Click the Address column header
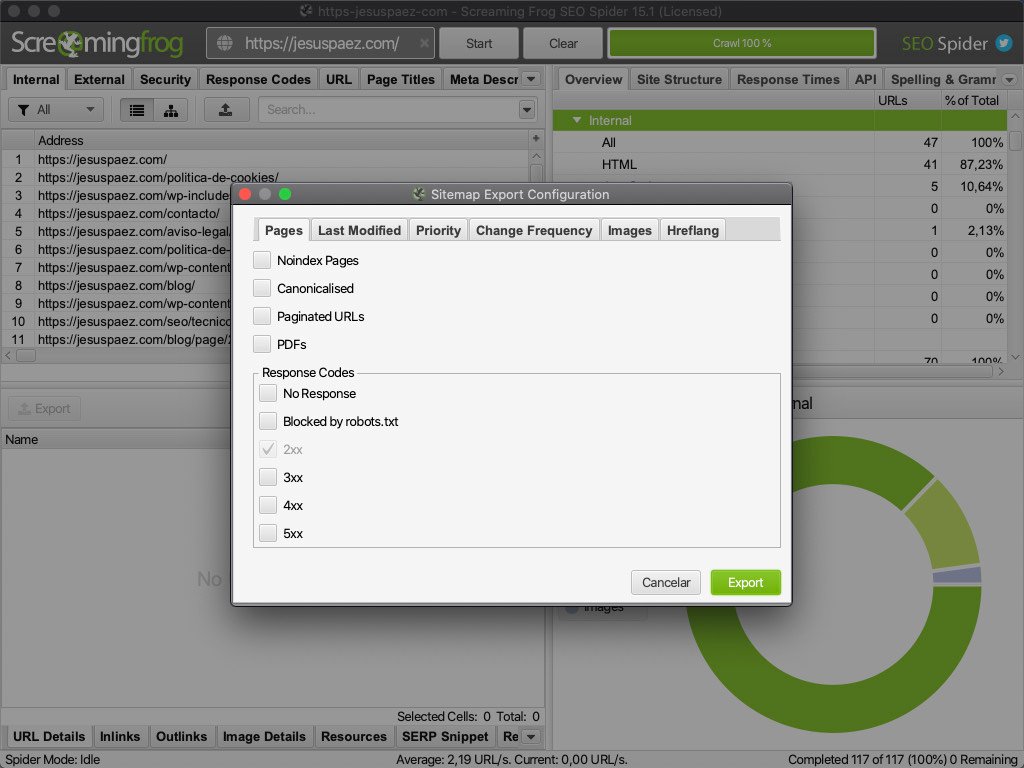Viewport: 1024px width, 768px height. tap(282, 140)
